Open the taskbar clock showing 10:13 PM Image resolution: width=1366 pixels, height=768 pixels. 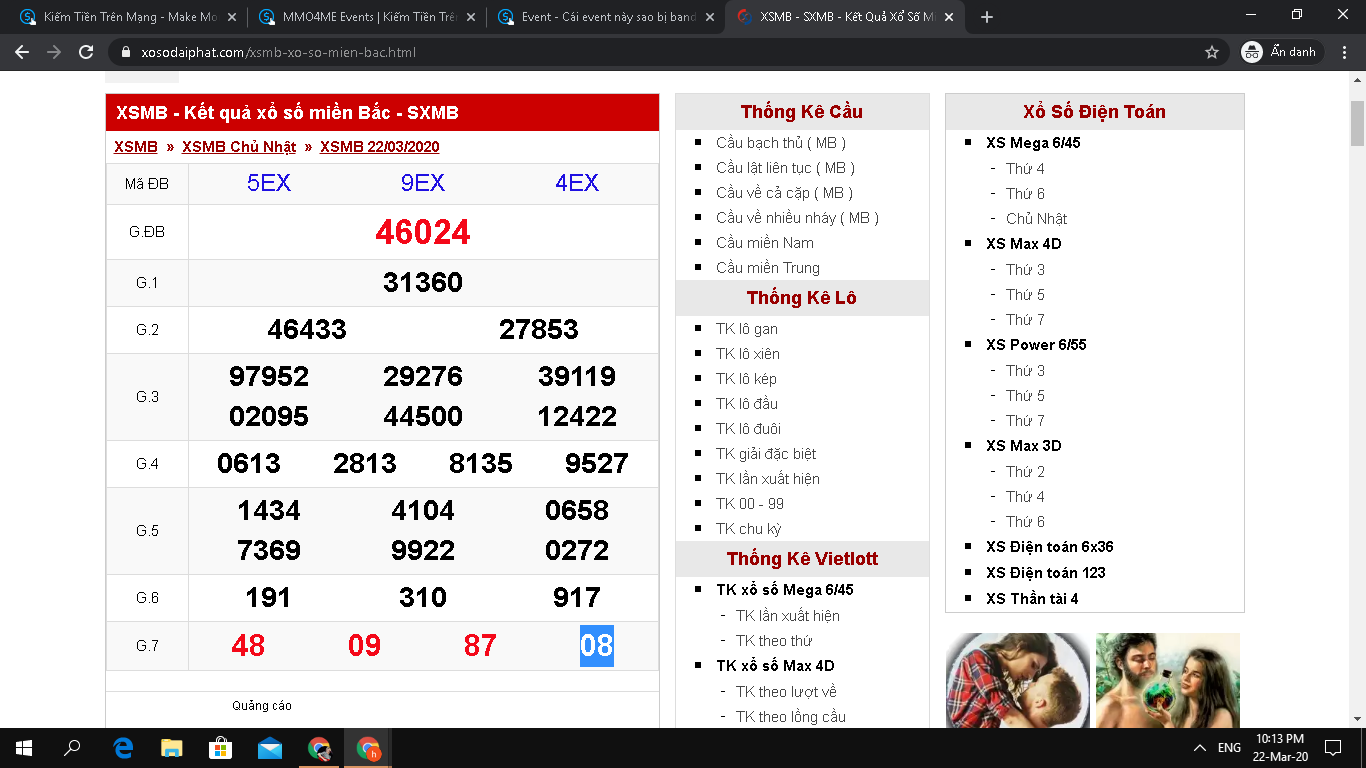pyautogui.click(x=1280, y=748)
